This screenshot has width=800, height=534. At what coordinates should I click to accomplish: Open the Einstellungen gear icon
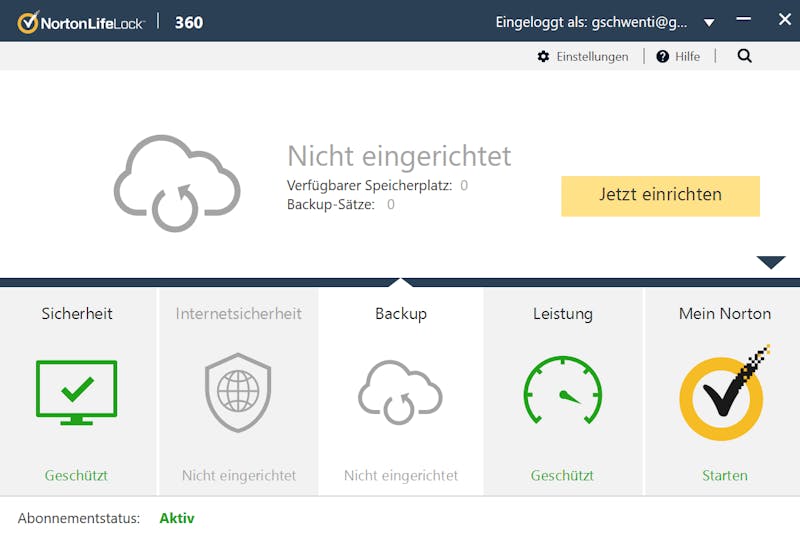point(543,57)
